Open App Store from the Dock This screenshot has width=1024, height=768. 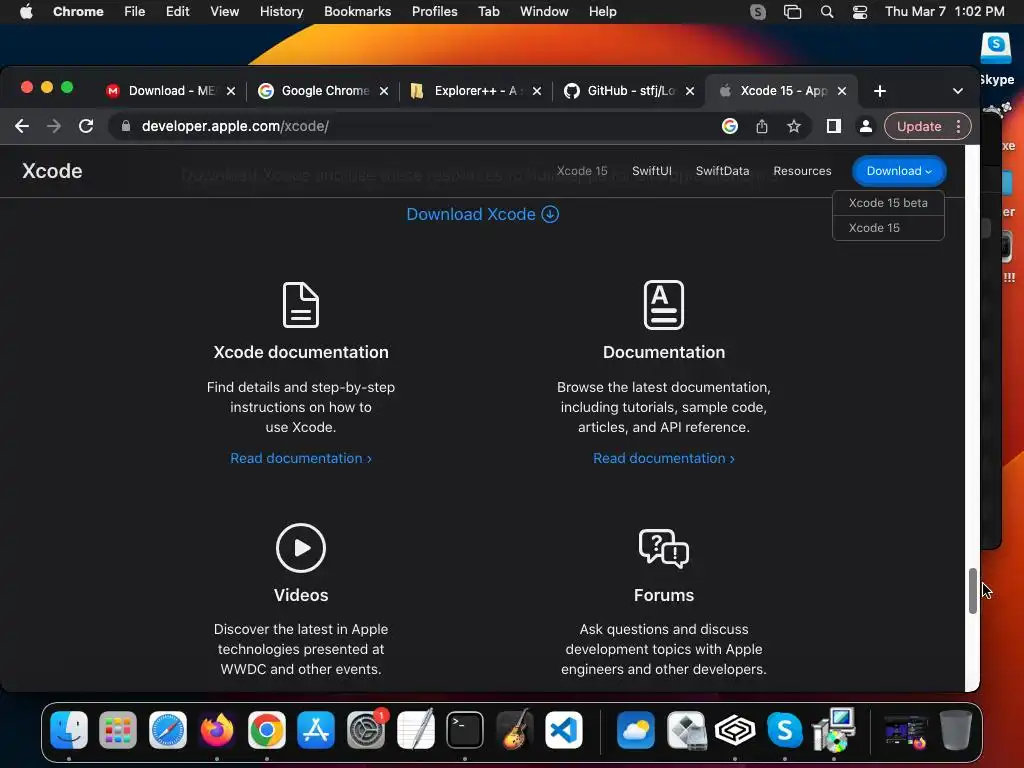[x=316, y=729]
